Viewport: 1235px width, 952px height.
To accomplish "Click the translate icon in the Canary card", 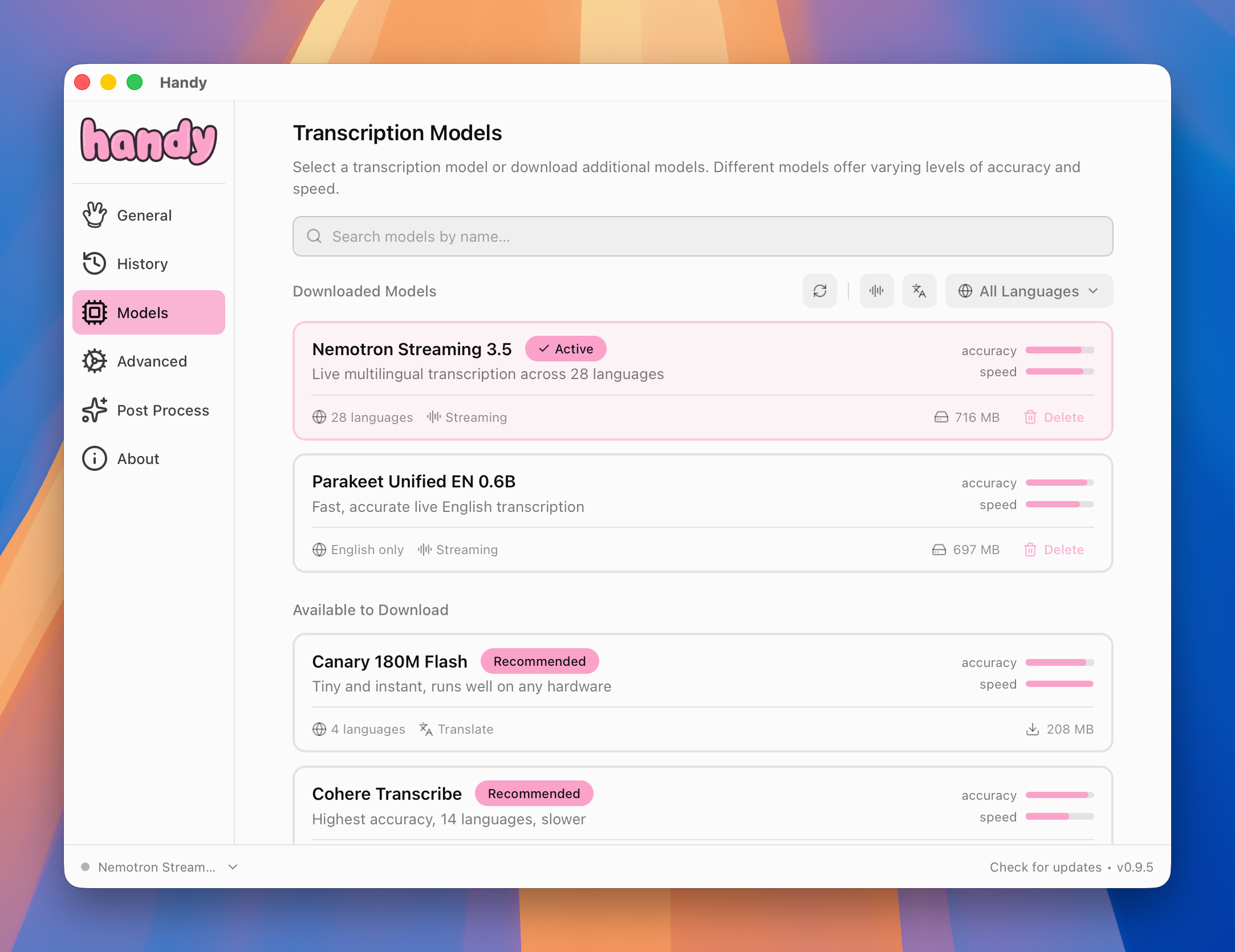I will coord(426,729).
